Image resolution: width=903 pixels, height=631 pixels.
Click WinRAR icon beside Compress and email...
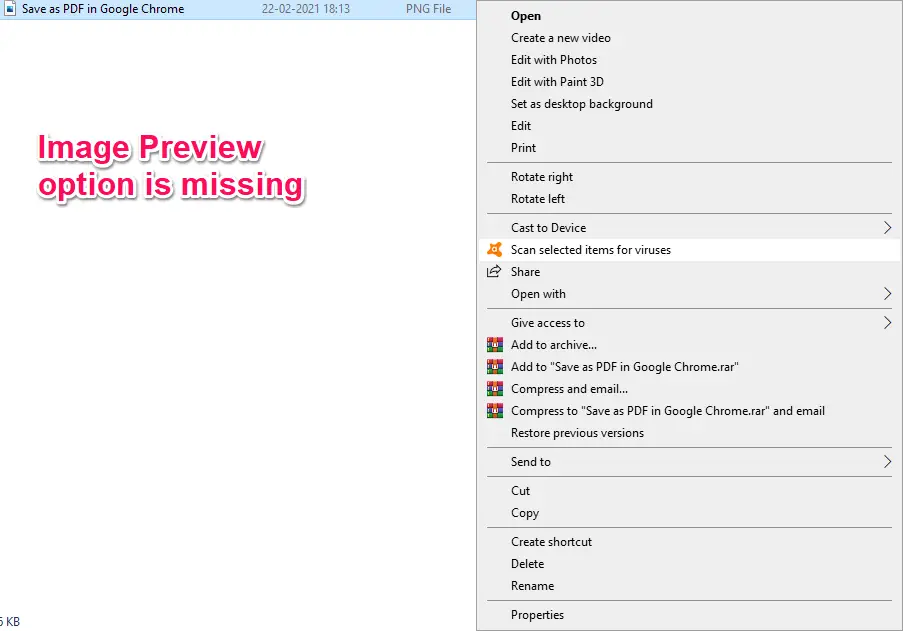coord(495,389)
